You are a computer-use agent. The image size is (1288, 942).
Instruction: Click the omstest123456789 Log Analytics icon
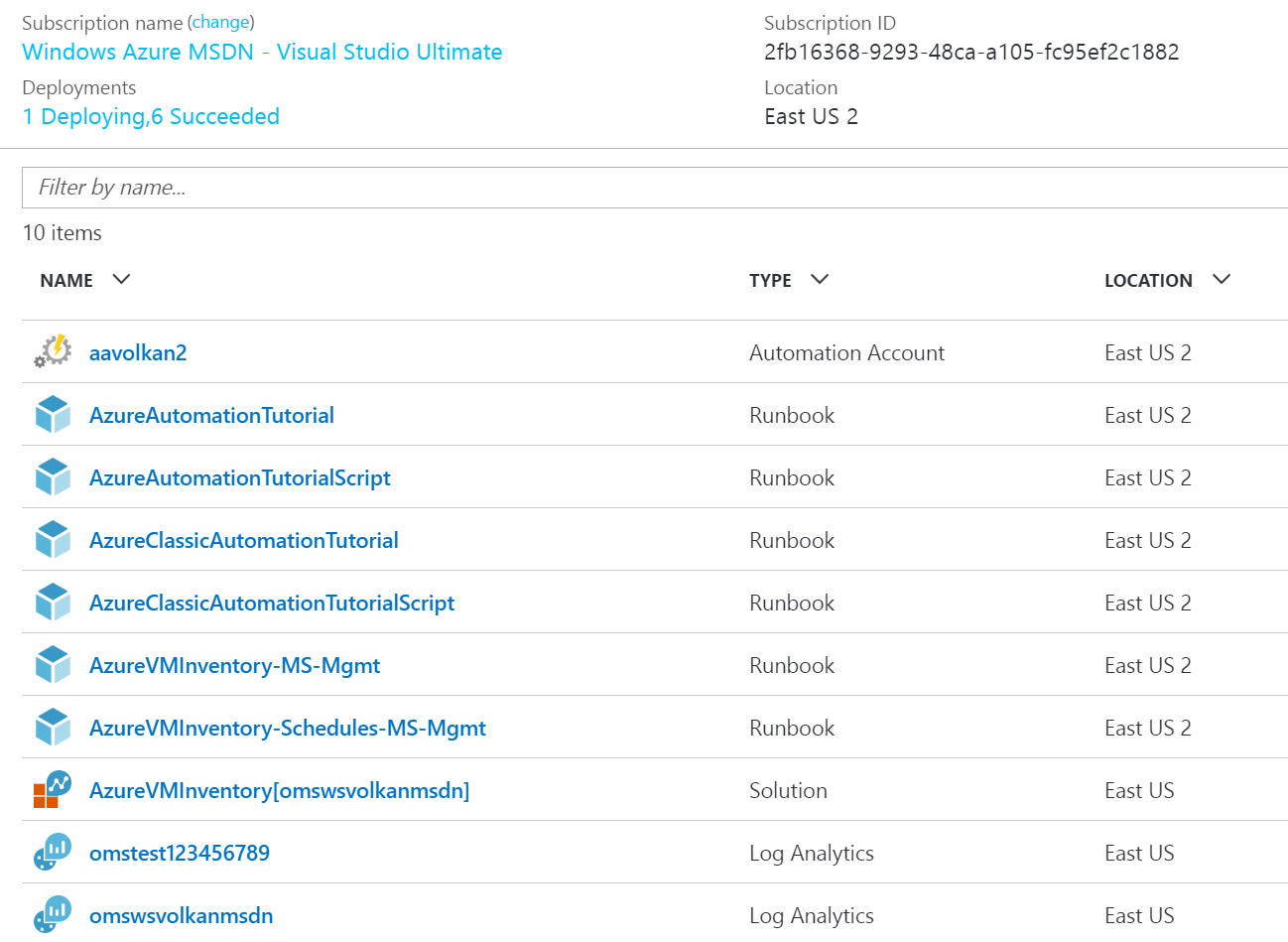[53, 852]
